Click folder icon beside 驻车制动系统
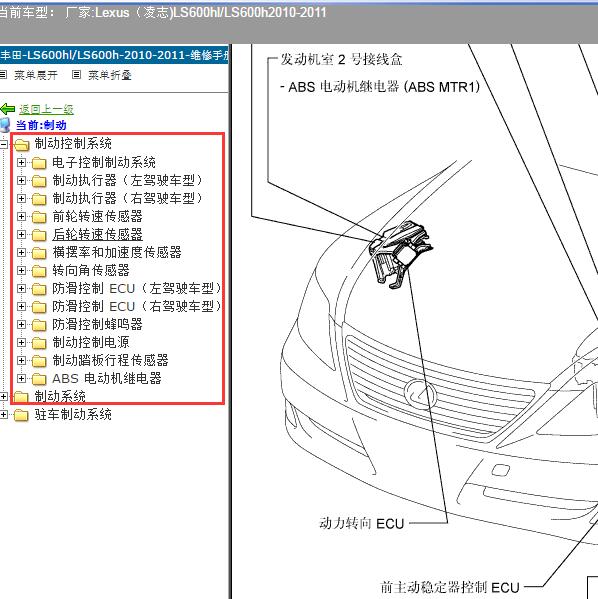 (21, 415)
